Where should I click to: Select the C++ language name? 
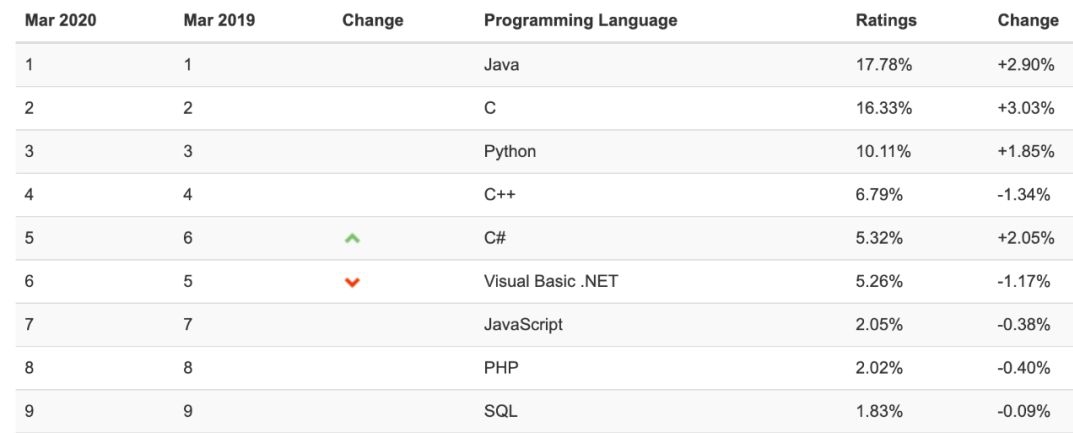pos(499,195)
